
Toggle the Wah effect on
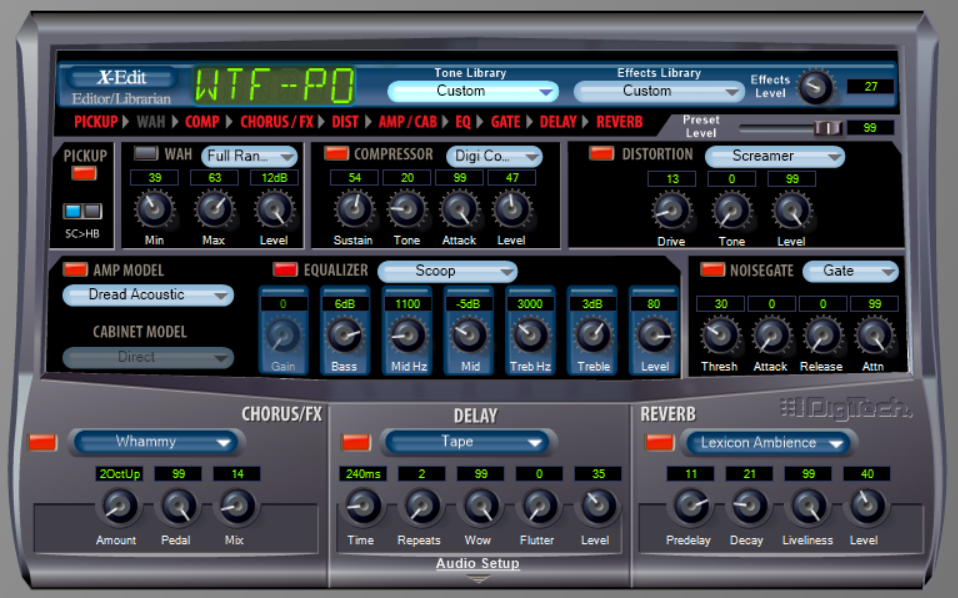pyautogui.click(x=145, y=153)
